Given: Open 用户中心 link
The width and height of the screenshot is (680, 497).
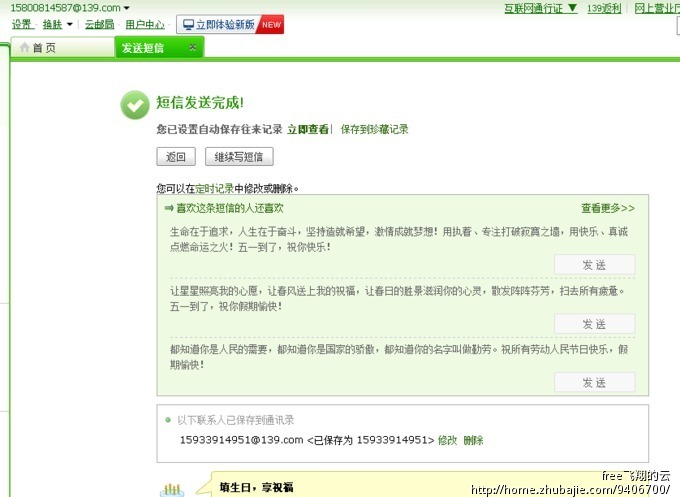Looking at the screenshot, I should [x=145, y=24].
